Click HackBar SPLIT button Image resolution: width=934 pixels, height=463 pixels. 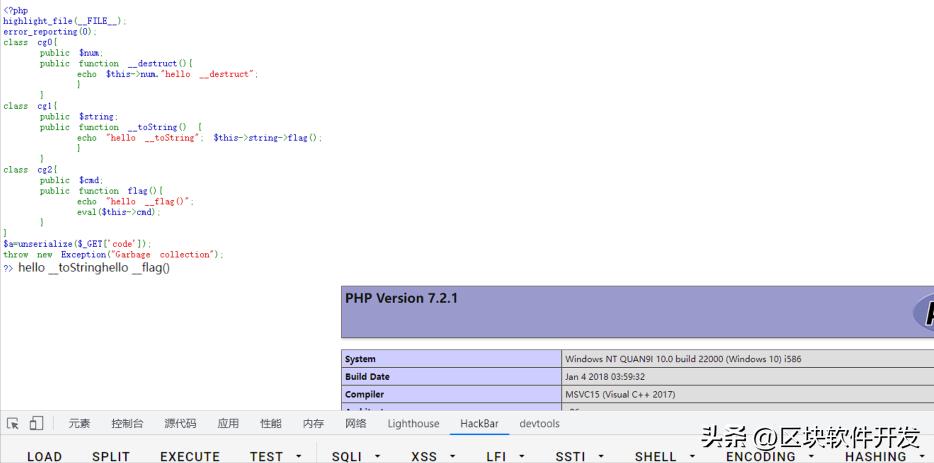click(x=111, y=456)
